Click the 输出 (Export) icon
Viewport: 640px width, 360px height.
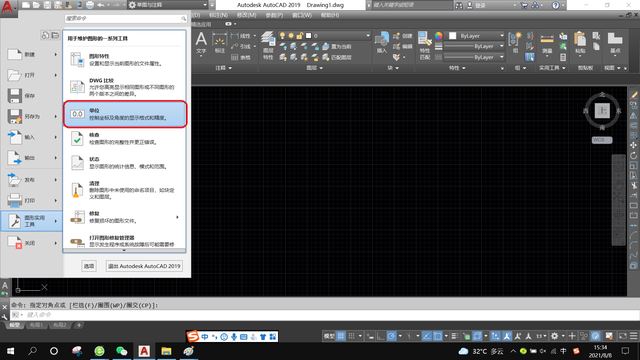(x=15, y=158)
